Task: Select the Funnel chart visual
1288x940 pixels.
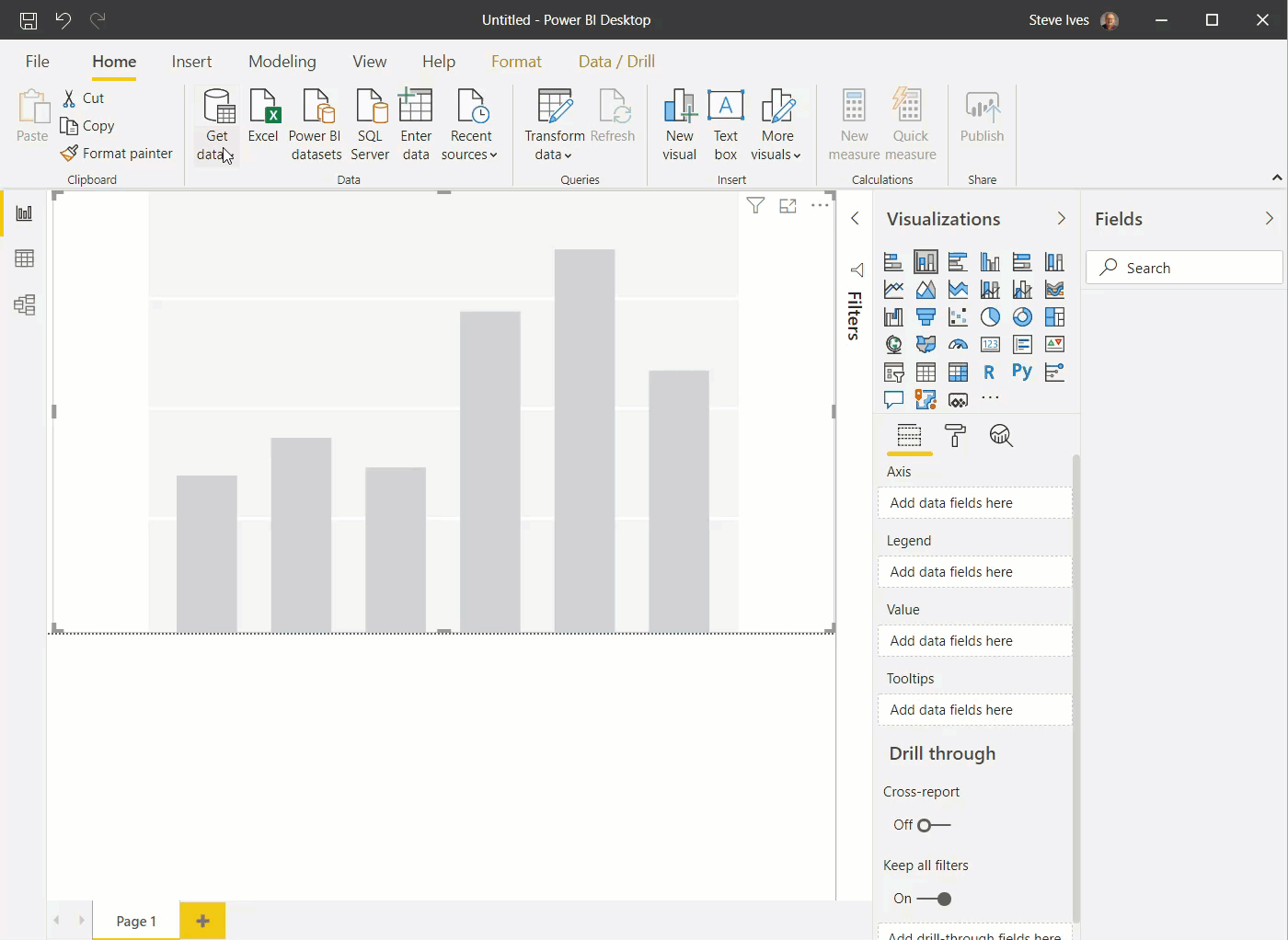Action: coord(926,316)
